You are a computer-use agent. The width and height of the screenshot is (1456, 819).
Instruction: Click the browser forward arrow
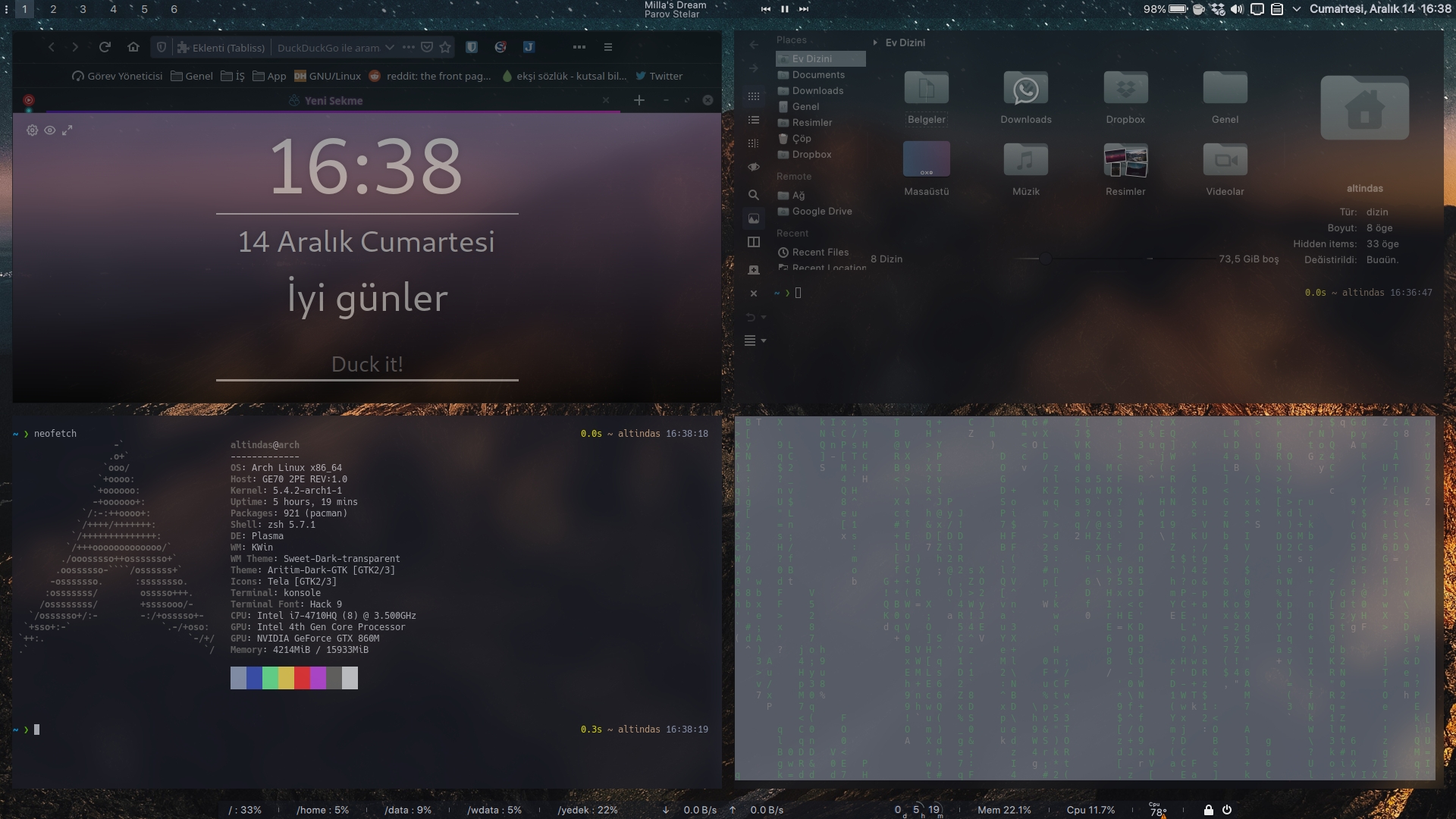(x=75, y=47)
